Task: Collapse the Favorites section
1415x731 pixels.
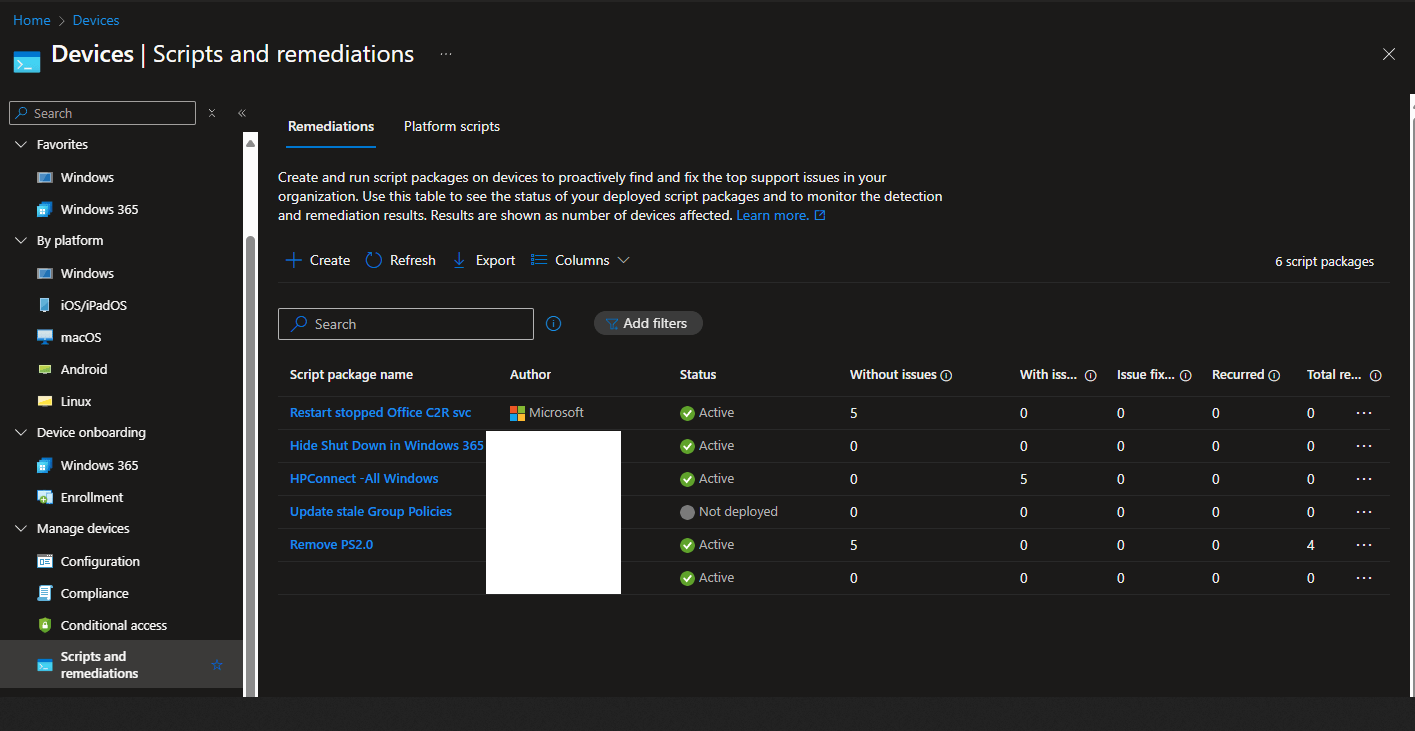Action: pyautogui.click(x=21, y=145)
